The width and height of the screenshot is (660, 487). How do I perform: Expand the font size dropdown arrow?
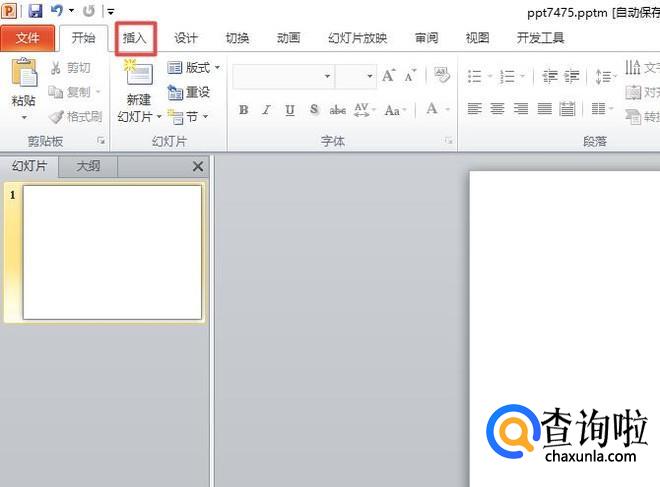pyautogui.click(x=370, y=76)
